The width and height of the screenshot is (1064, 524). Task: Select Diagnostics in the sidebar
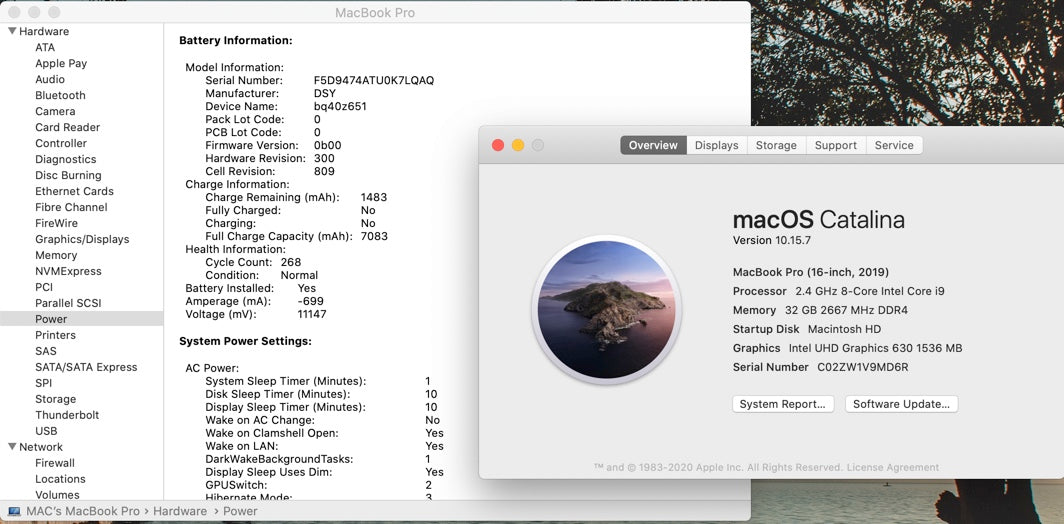pos(66,159)
